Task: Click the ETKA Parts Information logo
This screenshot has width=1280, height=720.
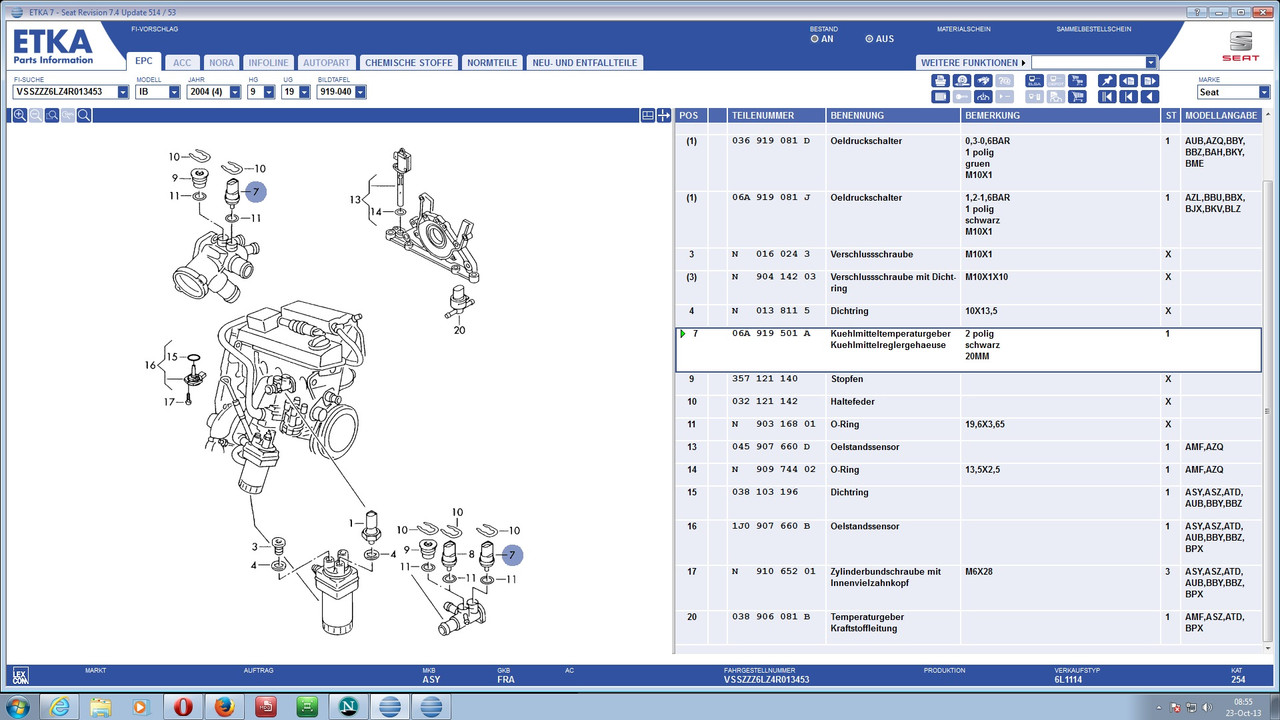Action: pos(53,47)
